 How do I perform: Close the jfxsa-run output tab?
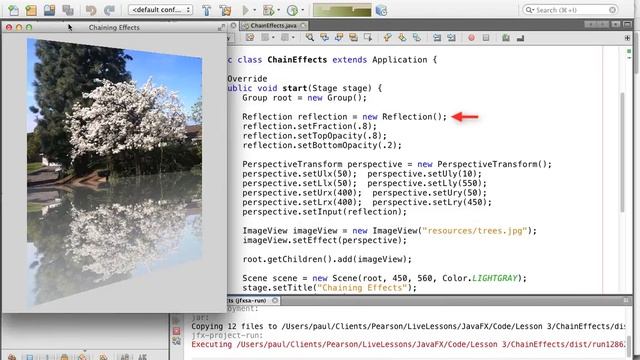click(x=275, y=300)
